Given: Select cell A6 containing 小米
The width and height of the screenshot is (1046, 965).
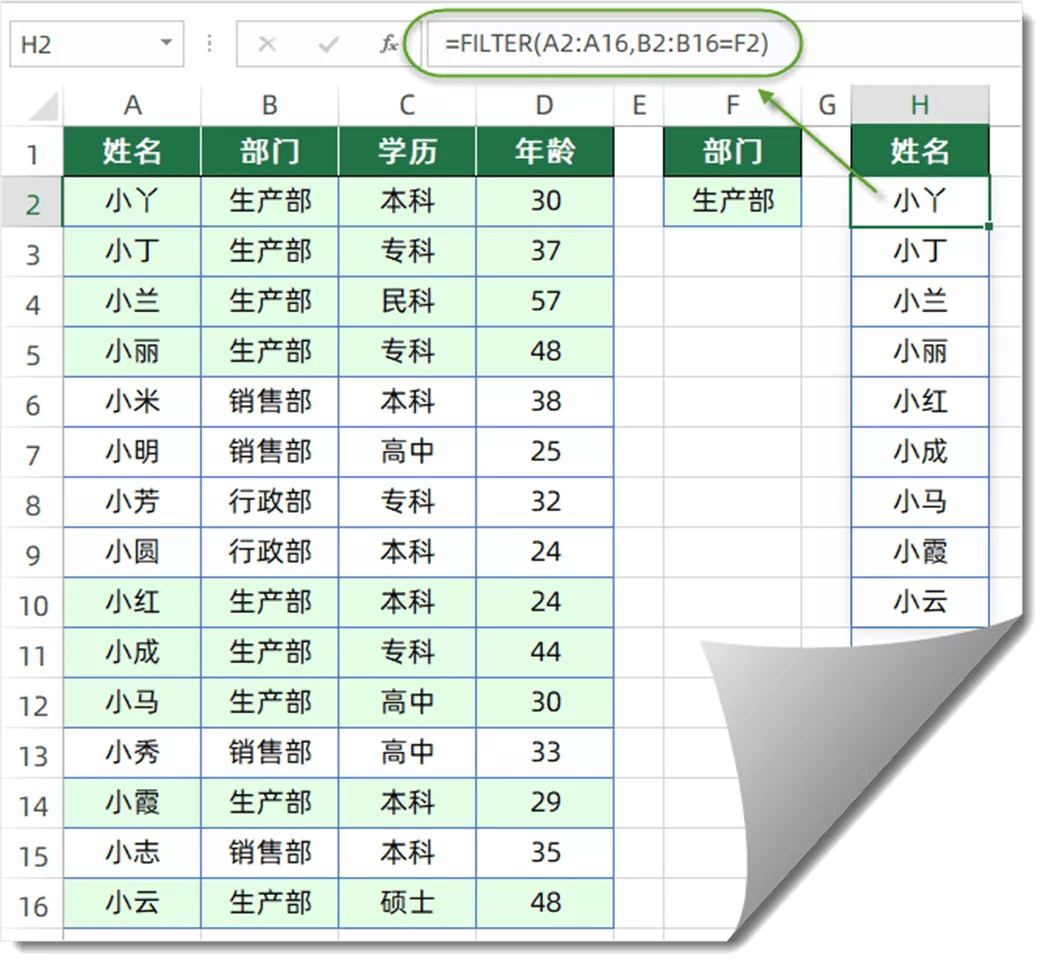Looking at the screenshot, I should coord(132,401).
